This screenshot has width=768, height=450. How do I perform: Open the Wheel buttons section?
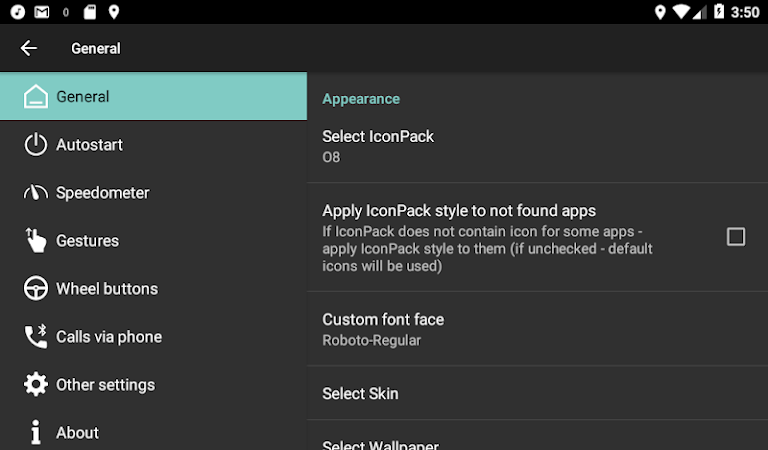(x=107, y=289)
